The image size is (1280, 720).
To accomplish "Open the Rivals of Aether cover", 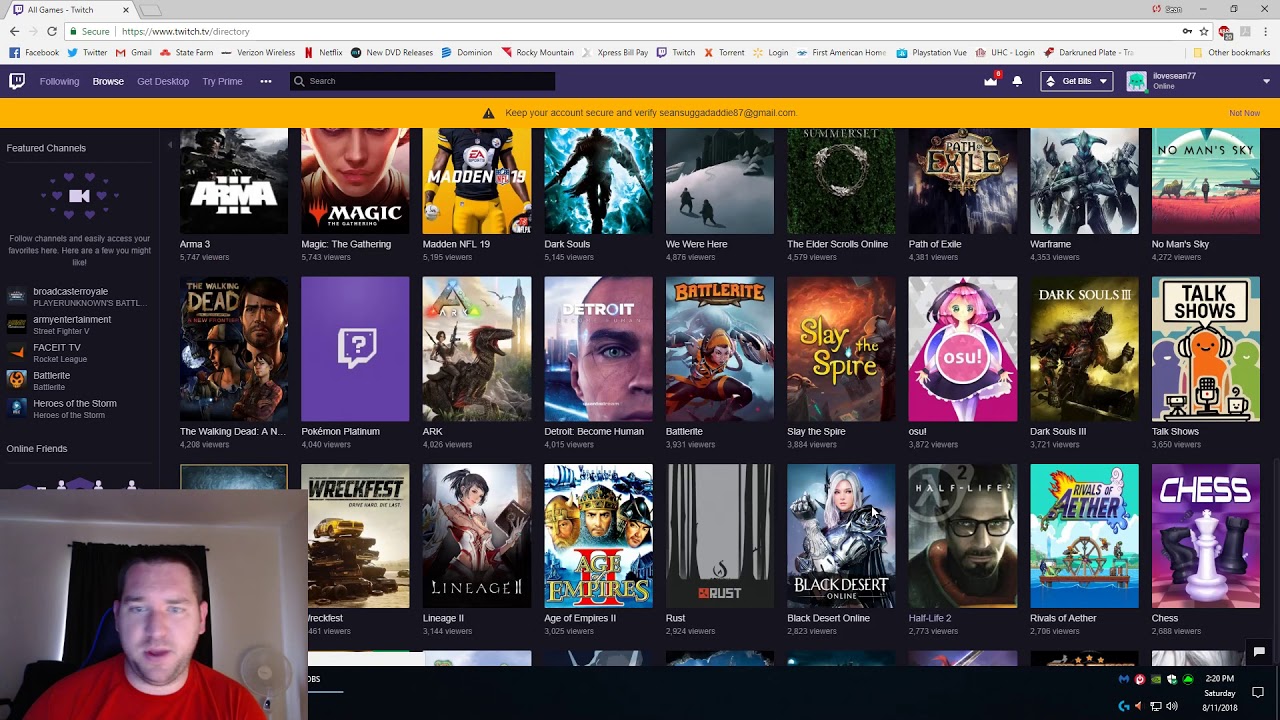I will click(x=1084, y=536).
